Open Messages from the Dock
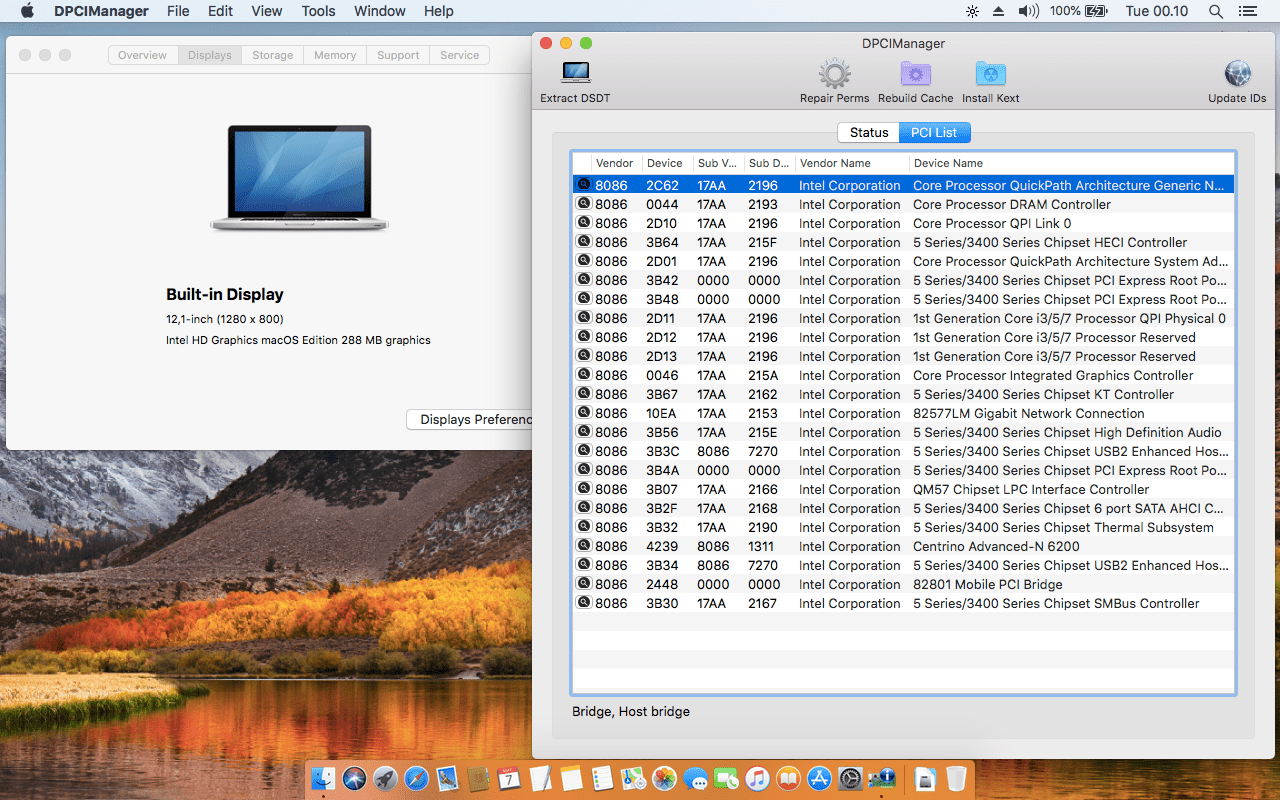Viewport: 1280px width, 800px height. 695,779
